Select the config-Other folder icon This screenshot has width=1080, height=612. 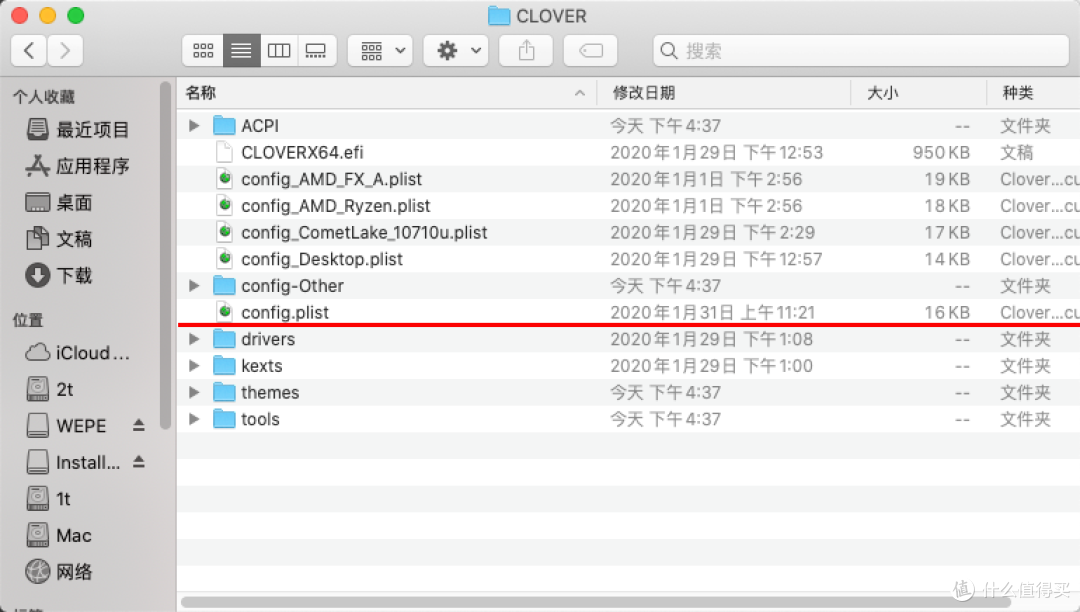pyautogui.click(x=224, y=285)
